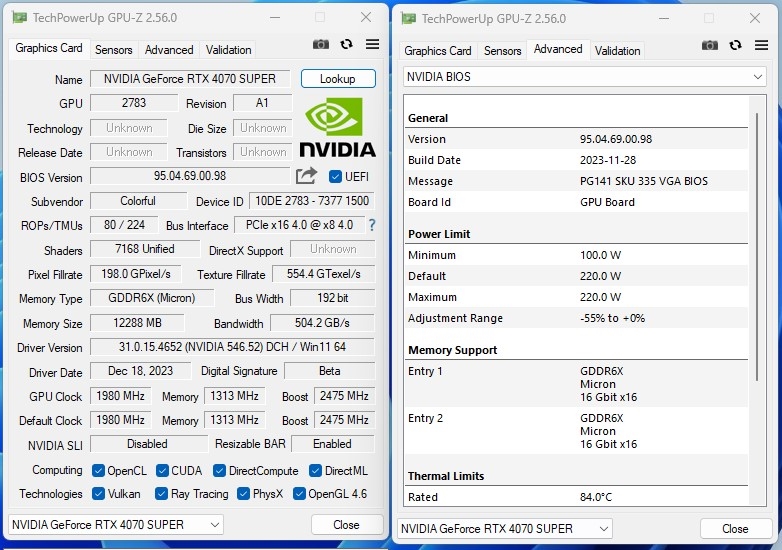Click the Entry 2 memory support row
Viewport: 782px width, 550px height.
[x=577, y=431]
